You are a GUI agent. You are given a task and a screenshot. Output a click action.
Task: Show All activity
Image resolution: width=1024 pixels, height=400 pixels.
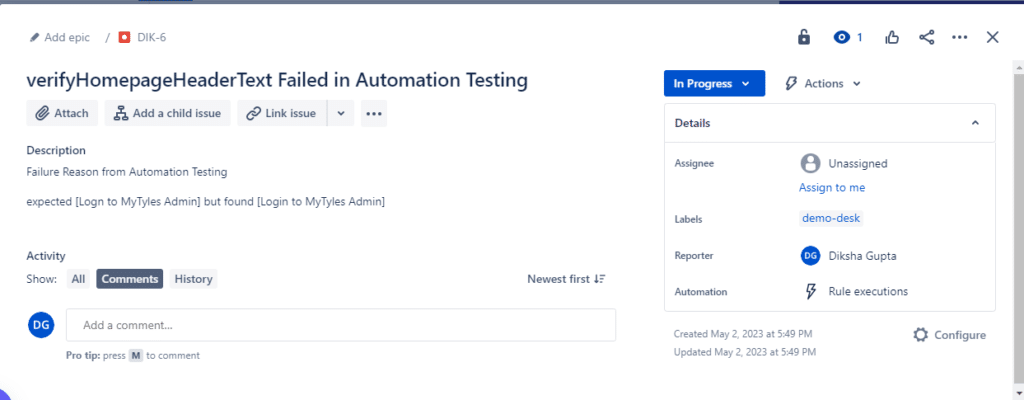pos(78,279)
